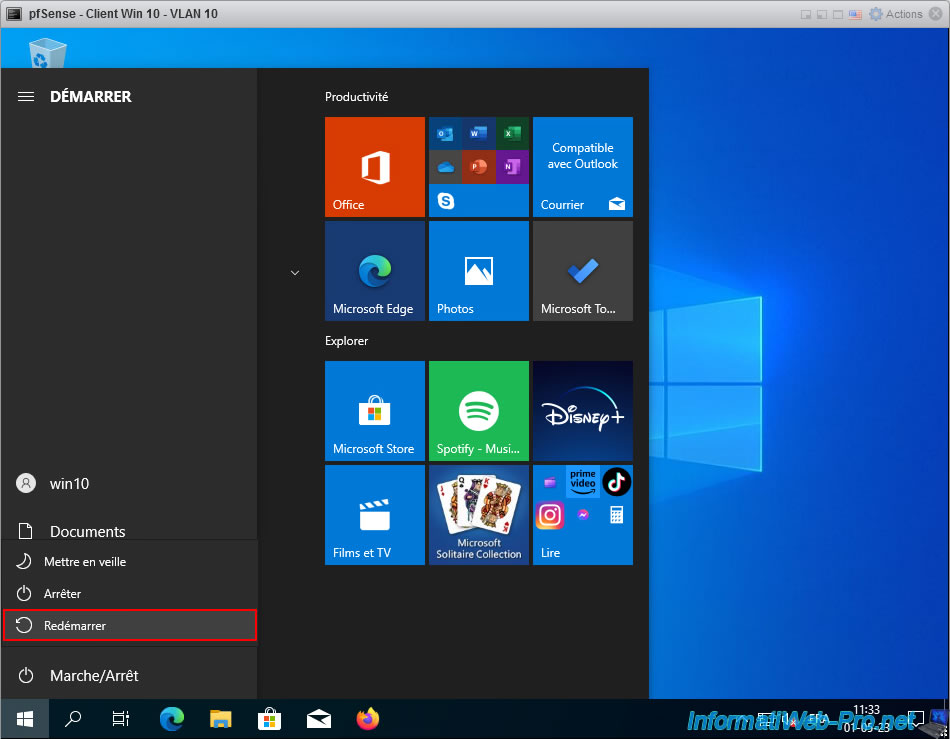Open Calculator in the Lire tile
This screenshot has height=739, width=950.
point(617,515)
